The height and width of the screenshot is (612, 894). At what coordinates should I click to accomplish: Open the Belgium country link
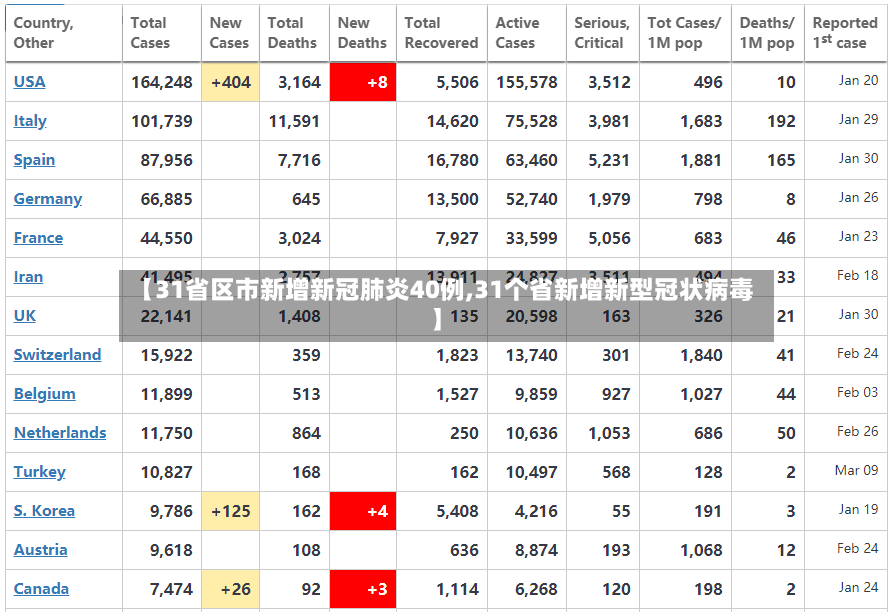tap(44, 394)
